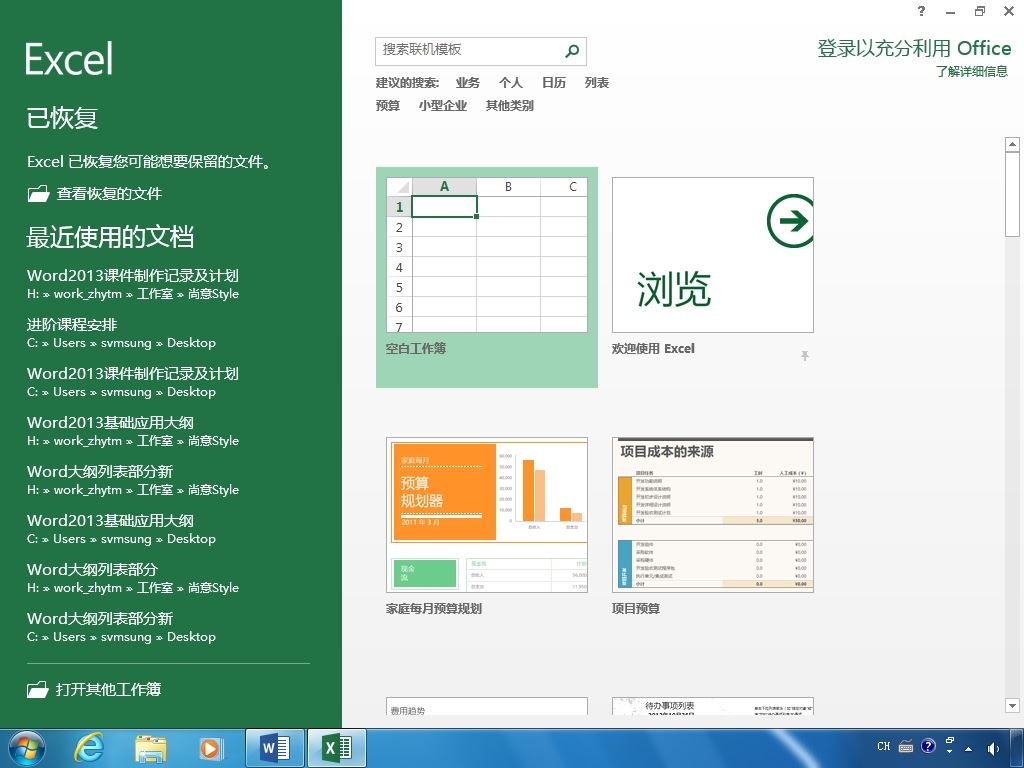Choose the 家庭每月预算规划 template
The height and width of the screenshot is (768, 1024).
[x=487, y=527]
